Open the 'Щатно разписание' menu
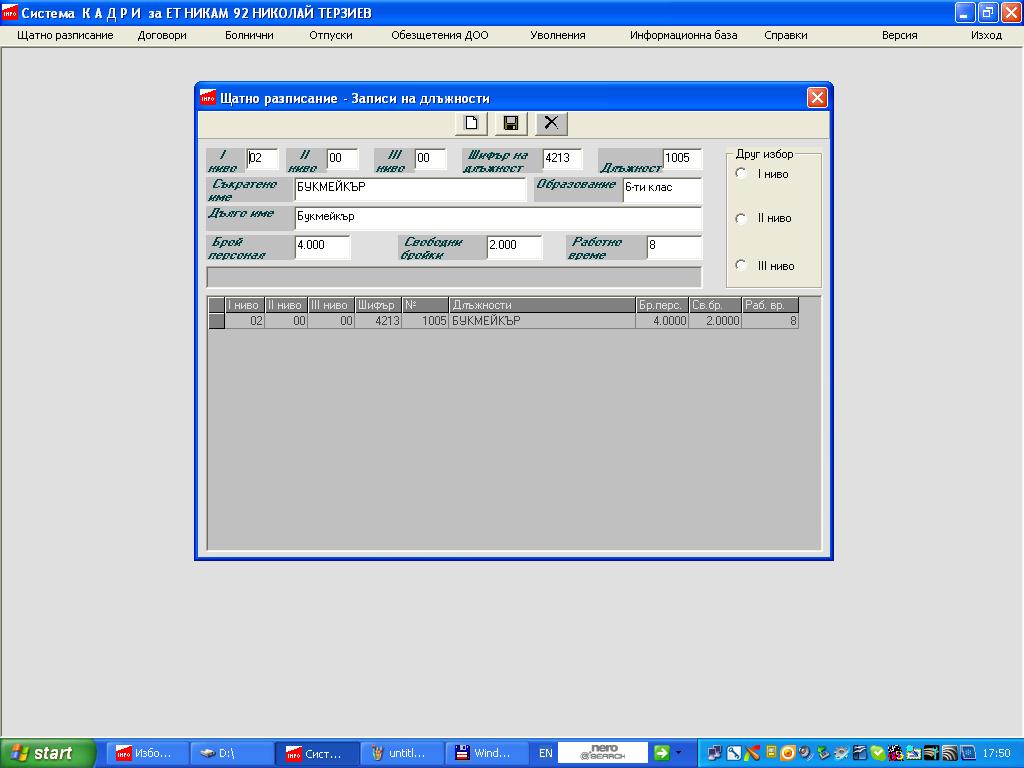 pyautogui.click(x=65, y=35)
